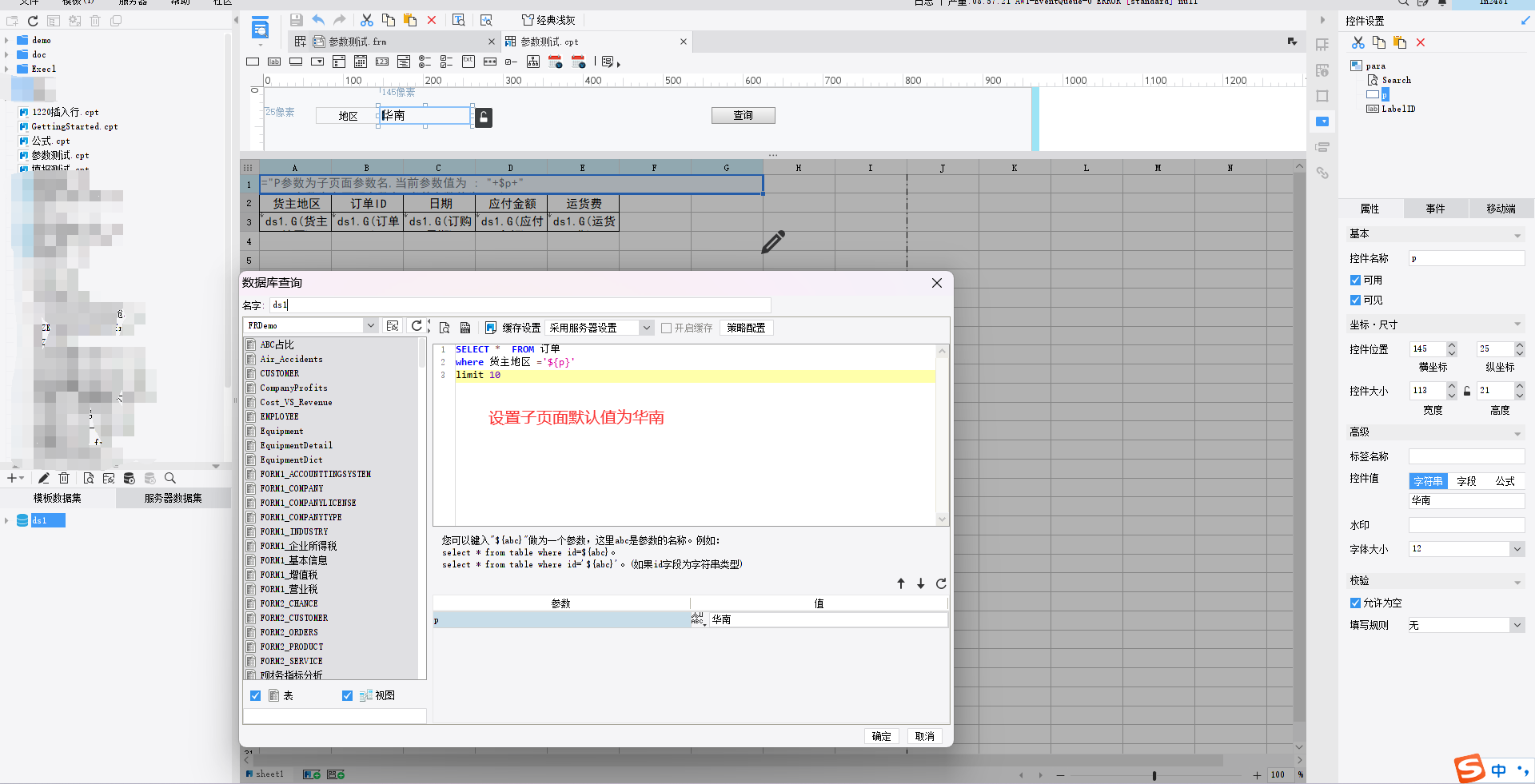Image resolution: width=1535 pixels, height=784 pixels.
Task: Toggle the size lock between width and height
Action: click(x=1467, y=391)
